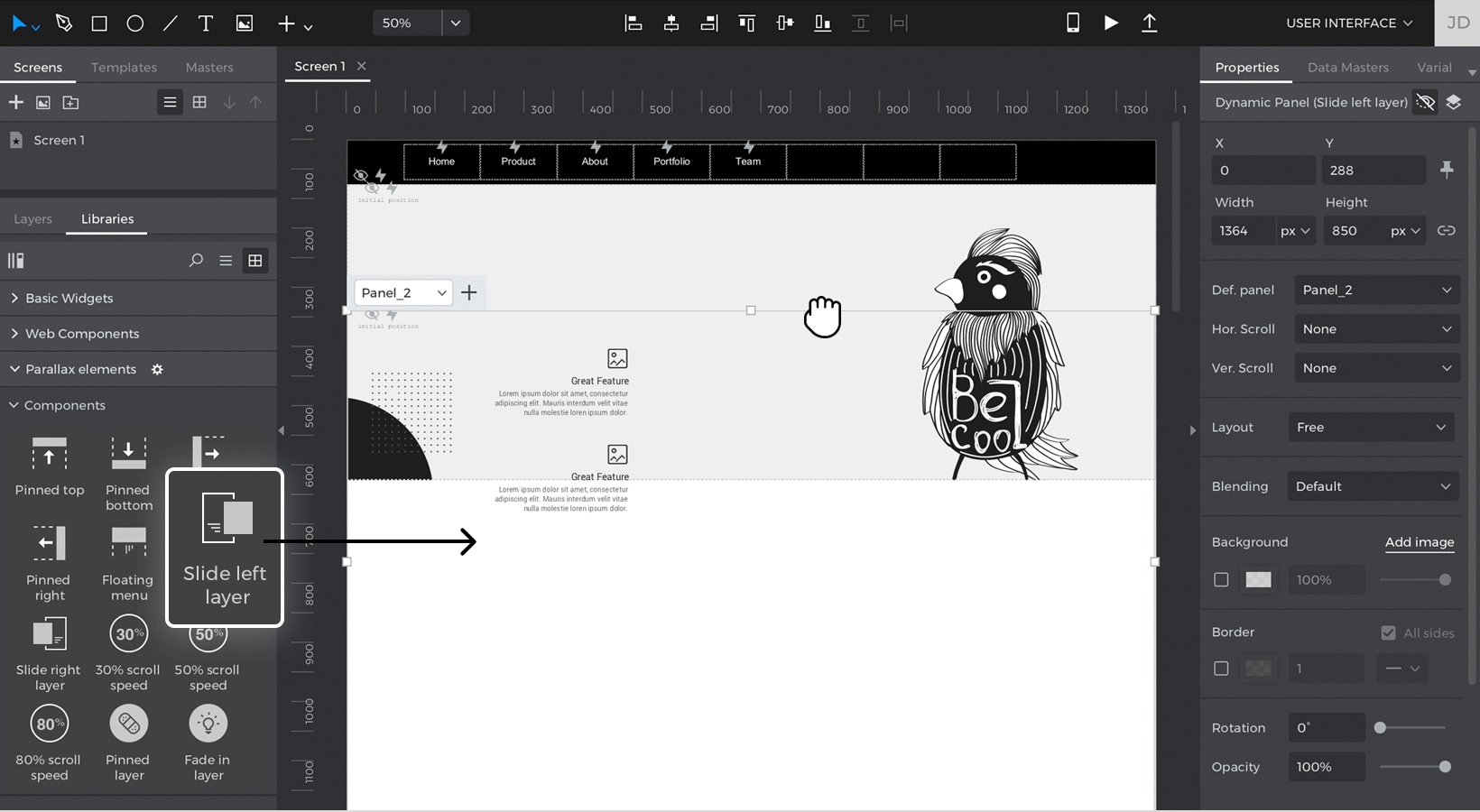
Task: Open the libraries manager icon
Action: 16,261
